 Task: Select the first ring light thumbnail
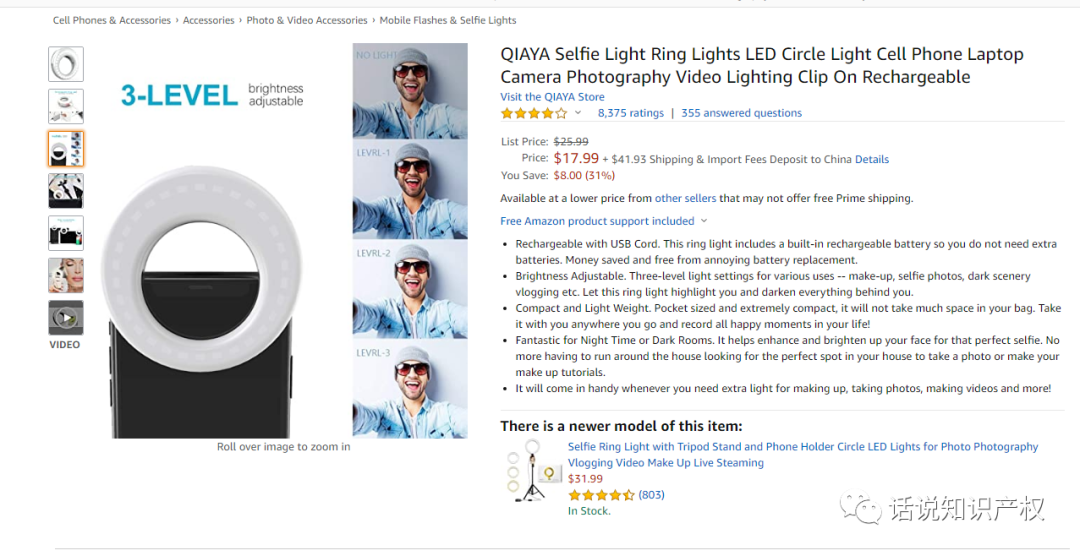tap(66, 64)
